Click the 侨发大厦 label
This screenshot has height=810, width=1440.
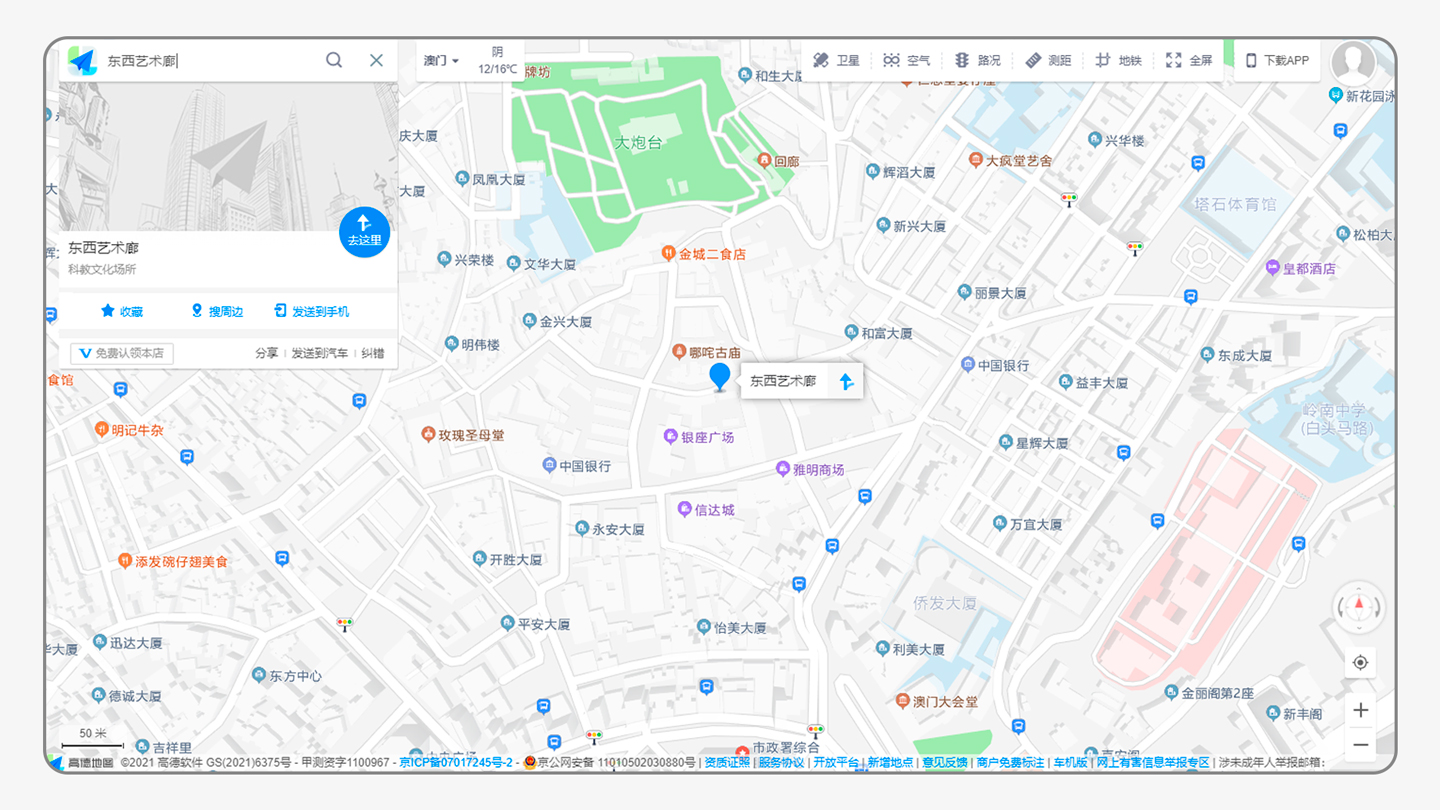point(945,603)
